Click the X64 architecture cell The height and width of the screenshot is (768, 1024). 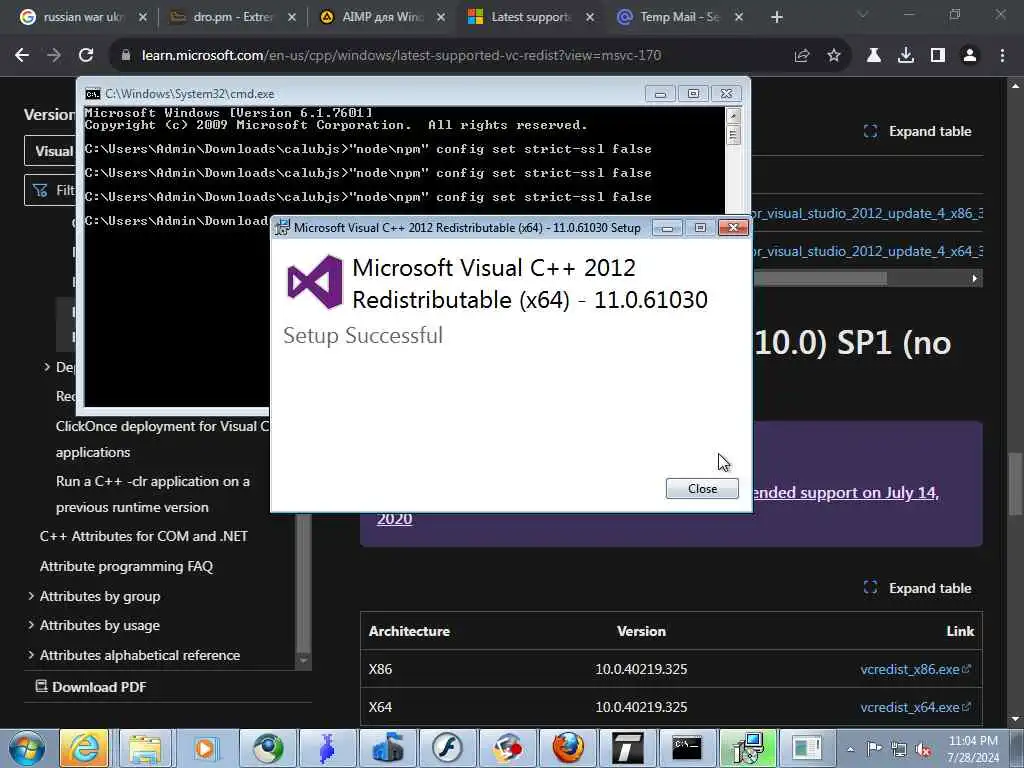tap(380, 707)
